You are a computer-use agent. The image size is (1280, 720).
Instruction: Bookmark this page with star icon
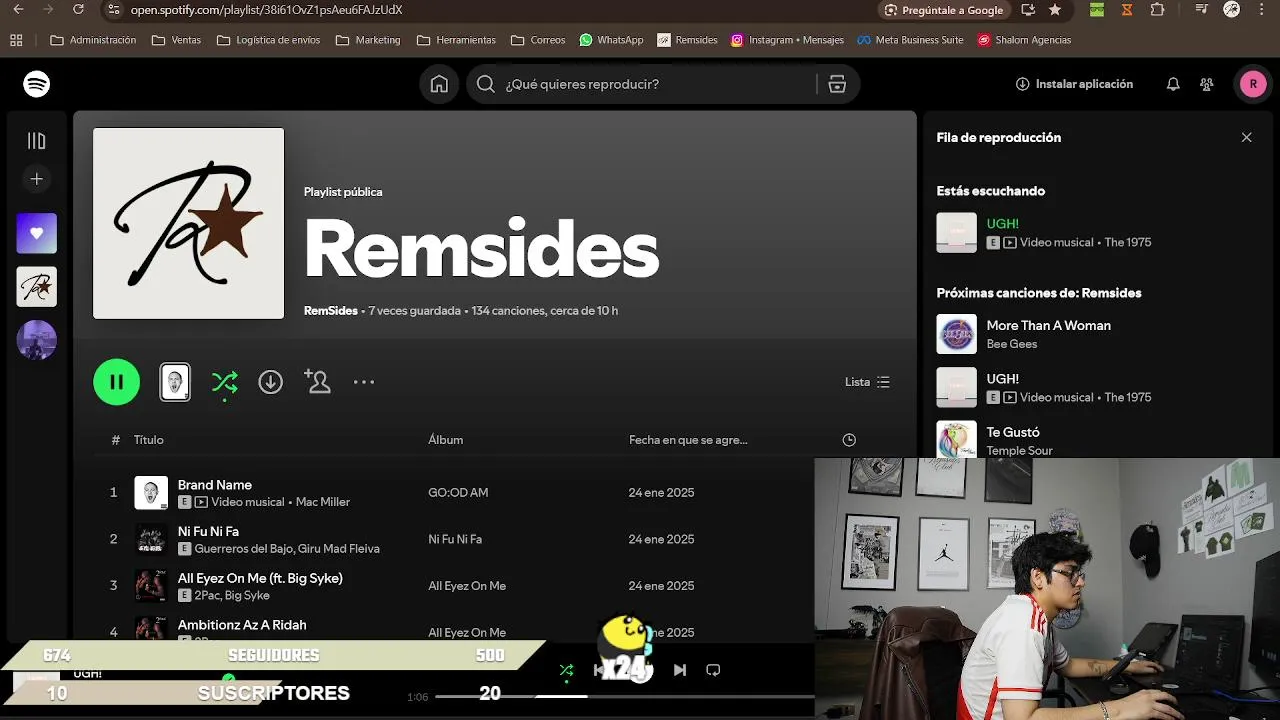(x=1055, y=10)
